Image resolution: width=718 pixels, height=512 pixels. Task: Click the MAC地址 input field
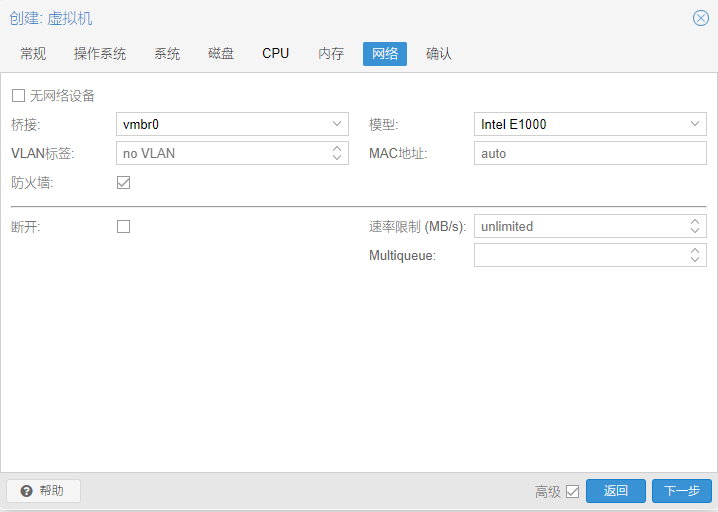click(x=590, y=153)
